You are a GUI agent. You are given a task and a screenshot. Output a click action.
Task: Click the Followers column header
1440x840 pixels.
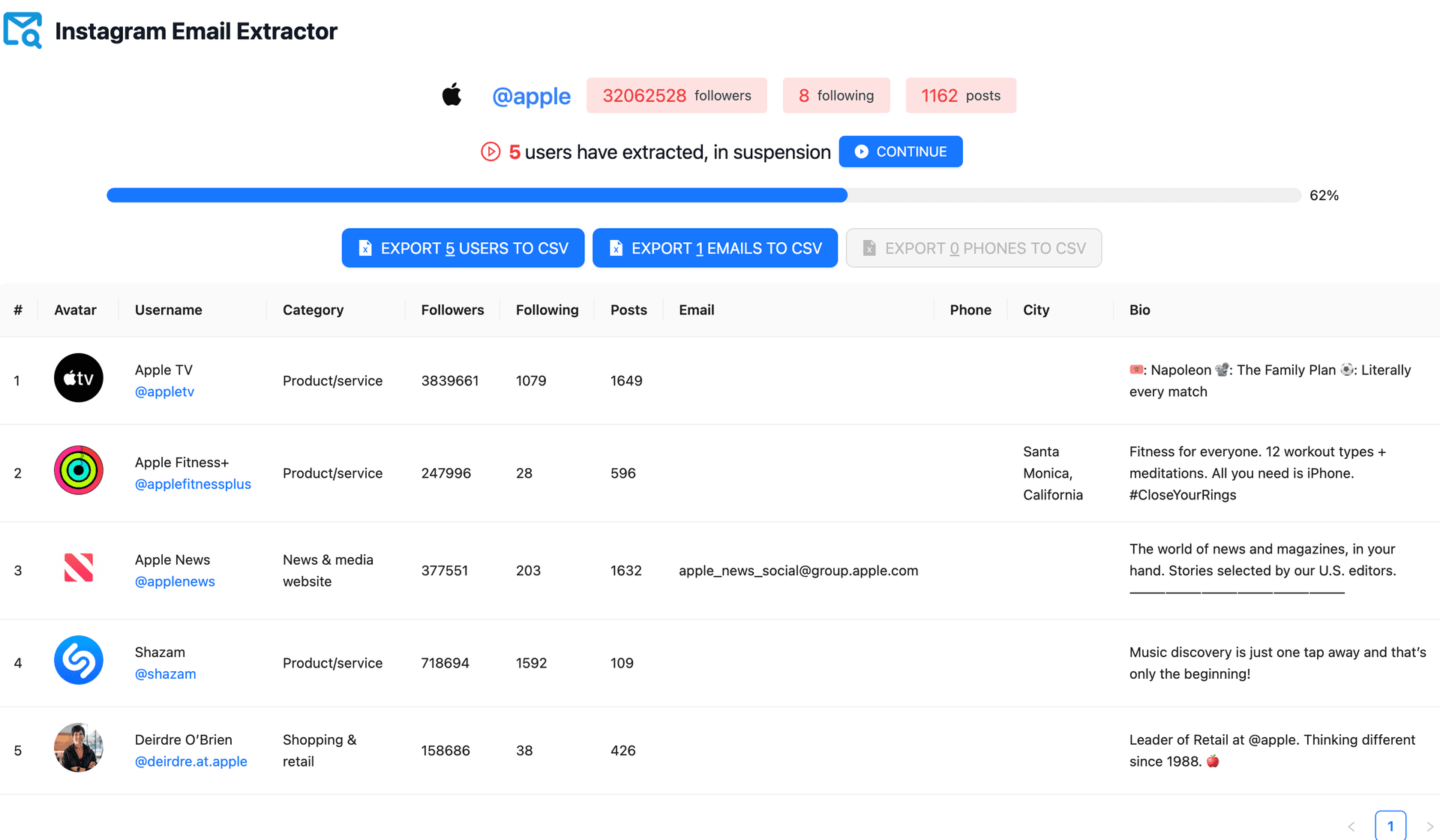(452, 310)
